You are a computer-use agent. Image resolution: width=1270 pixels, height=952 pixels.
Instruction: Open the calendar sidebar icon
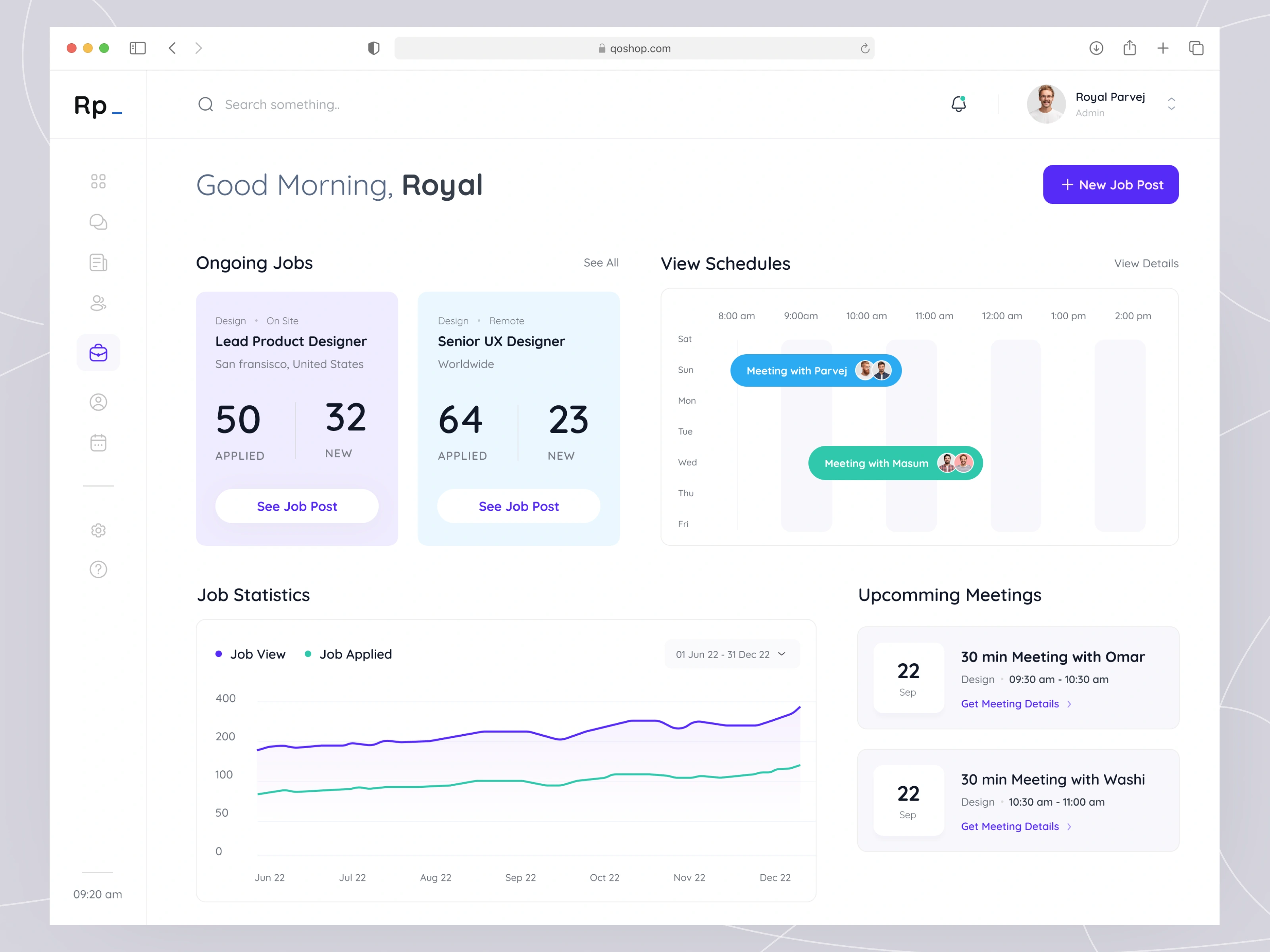coord(98,443)
